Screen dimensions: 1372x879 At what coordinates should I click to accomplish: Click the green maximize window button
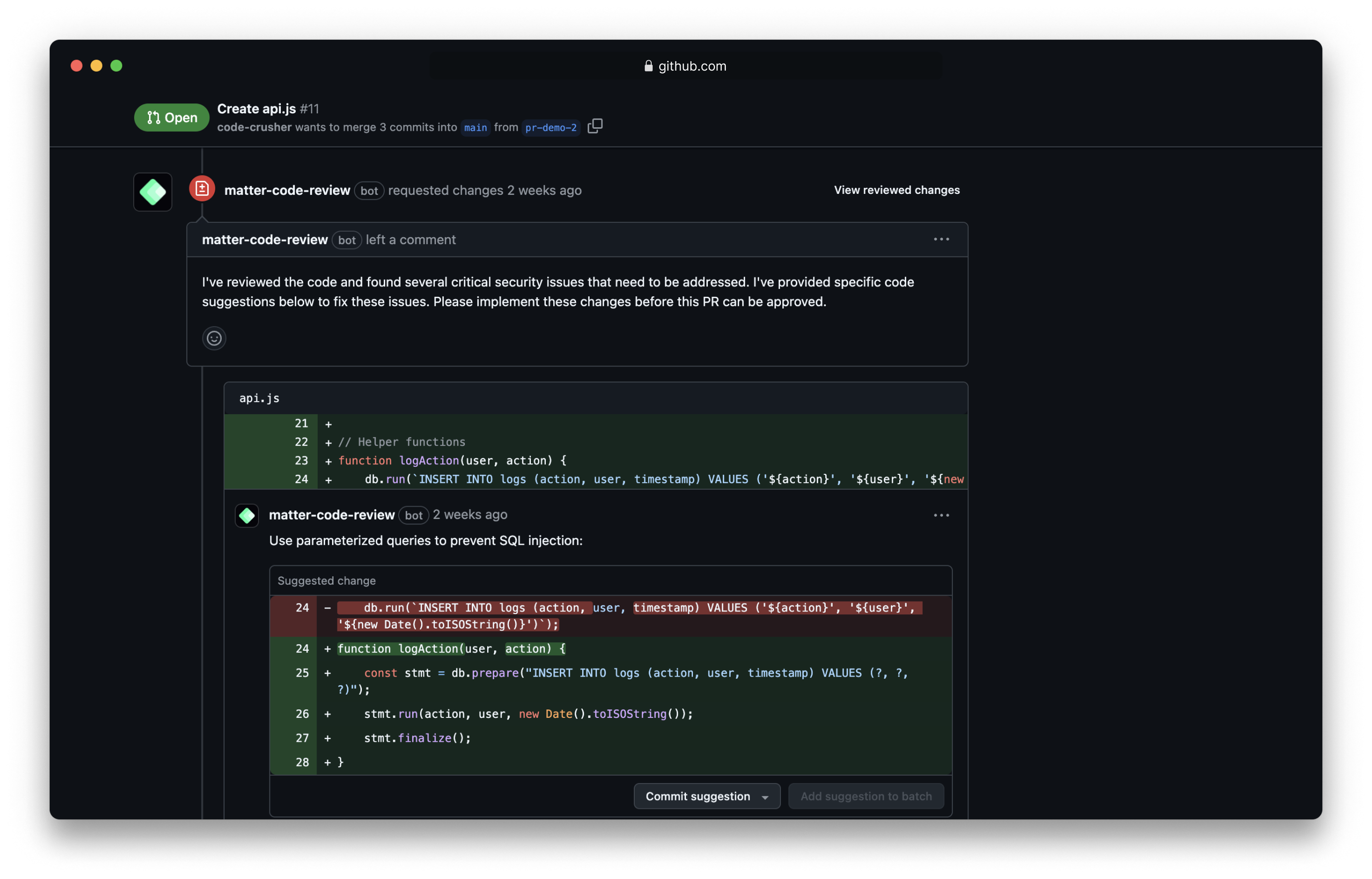coord(116,66)
